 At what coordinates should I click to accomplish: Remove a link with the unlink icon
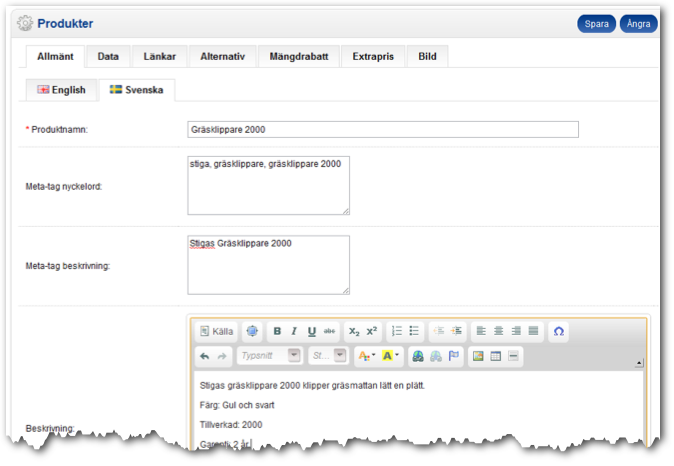tap(436, 356)
